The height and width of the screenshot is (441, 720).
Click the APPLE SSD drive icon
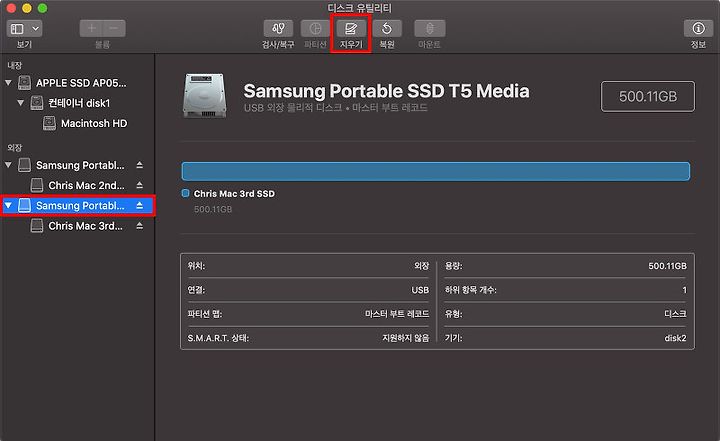[x=24, y=83]
